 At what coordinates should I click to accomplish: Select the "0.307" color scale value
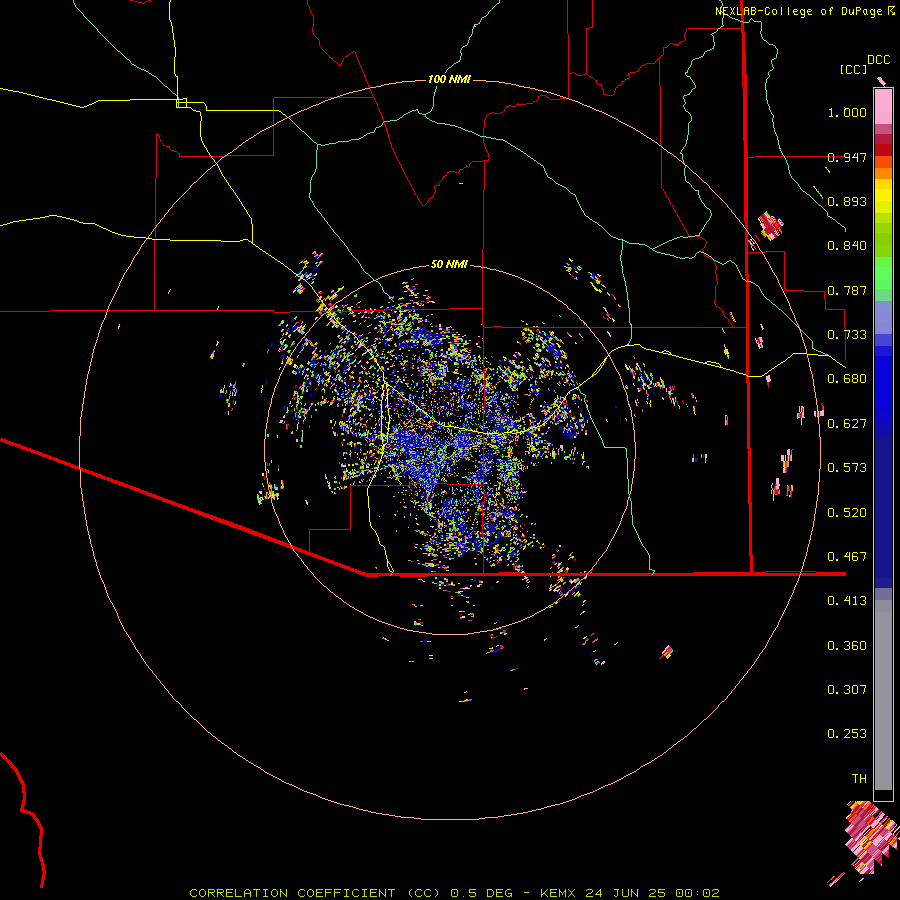pos(847,690)
